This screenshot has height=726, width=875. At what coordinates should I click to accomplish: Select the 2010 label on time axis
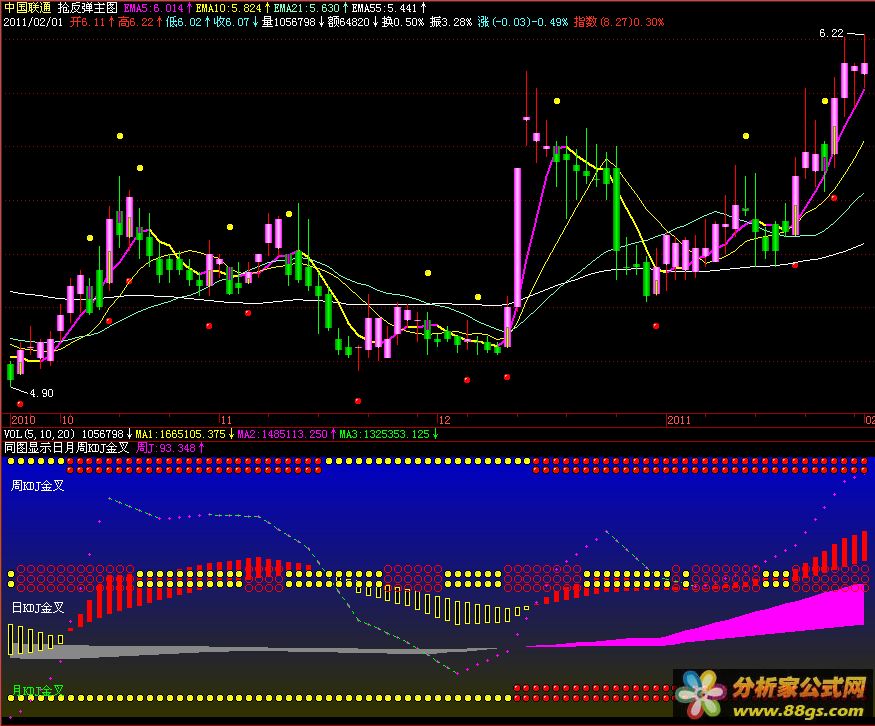[x=23, y=420]
